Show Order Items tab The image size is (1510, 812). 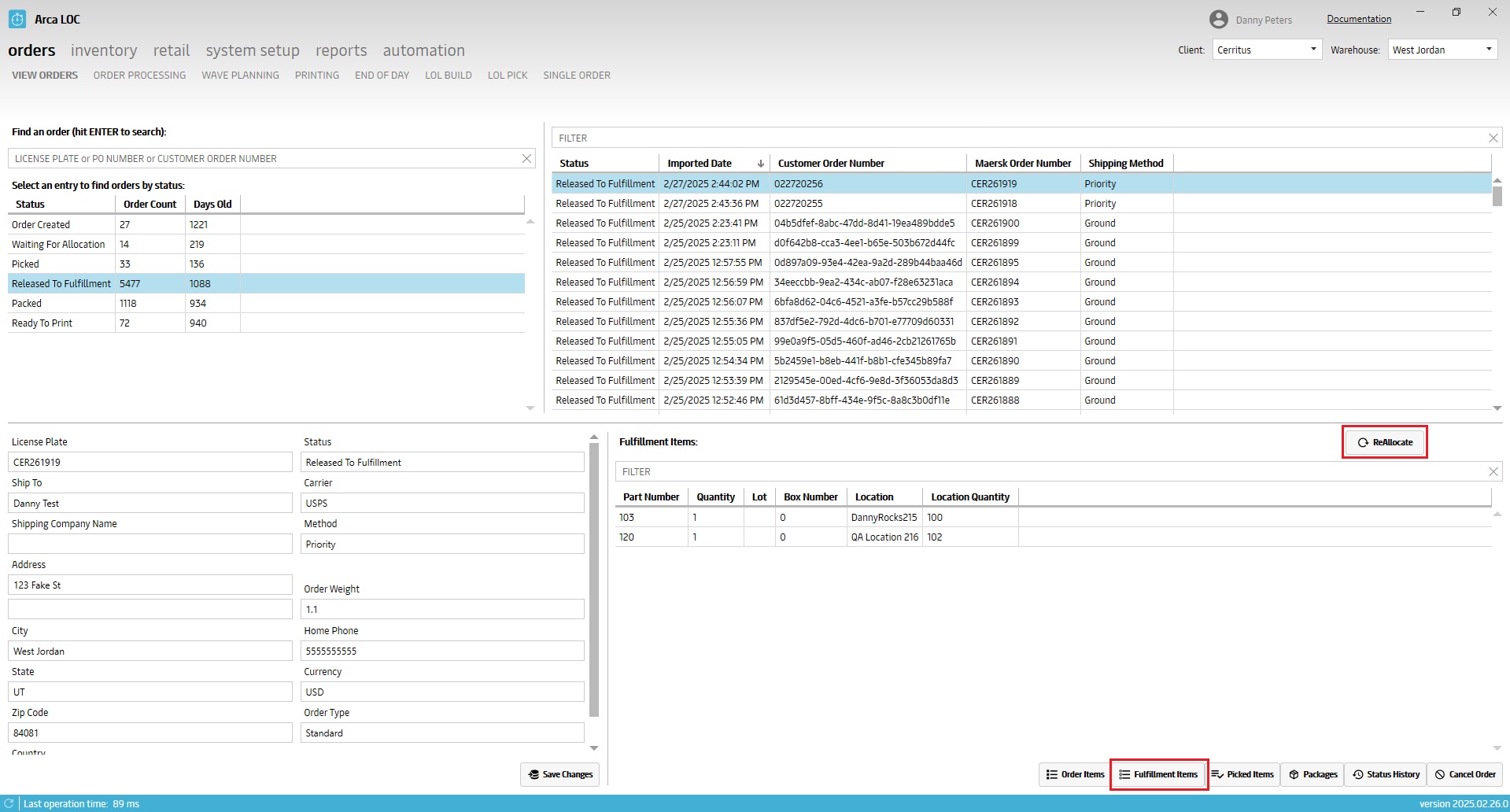tap(1074, 774)
